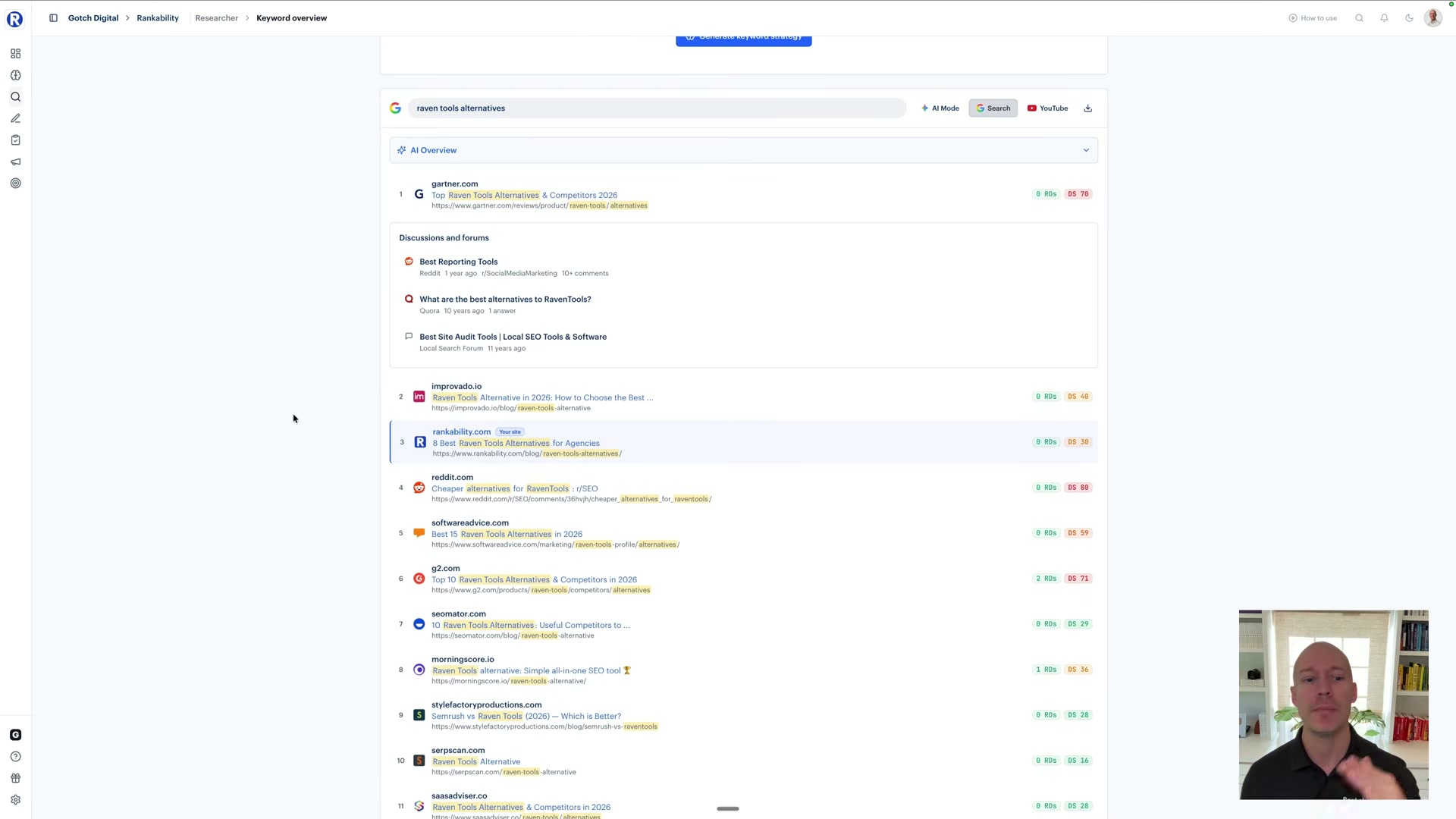Open Best 15 Raven Tools Alternatives in 2026
The image size is (1456, 819).
tap(507, 534)
